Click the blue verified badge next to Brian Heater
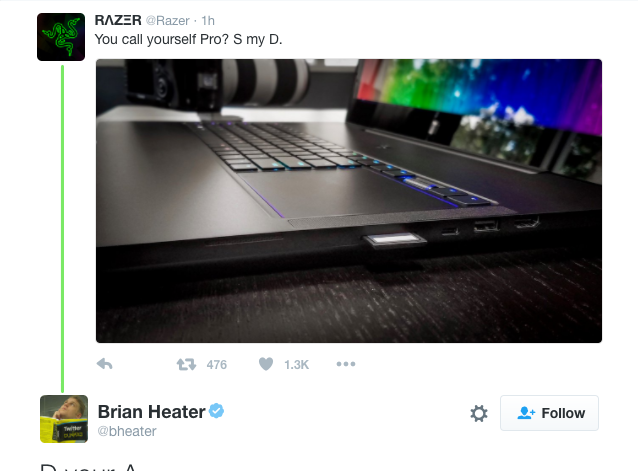Viewport: 638px width, 471px height. coord(216,411)
